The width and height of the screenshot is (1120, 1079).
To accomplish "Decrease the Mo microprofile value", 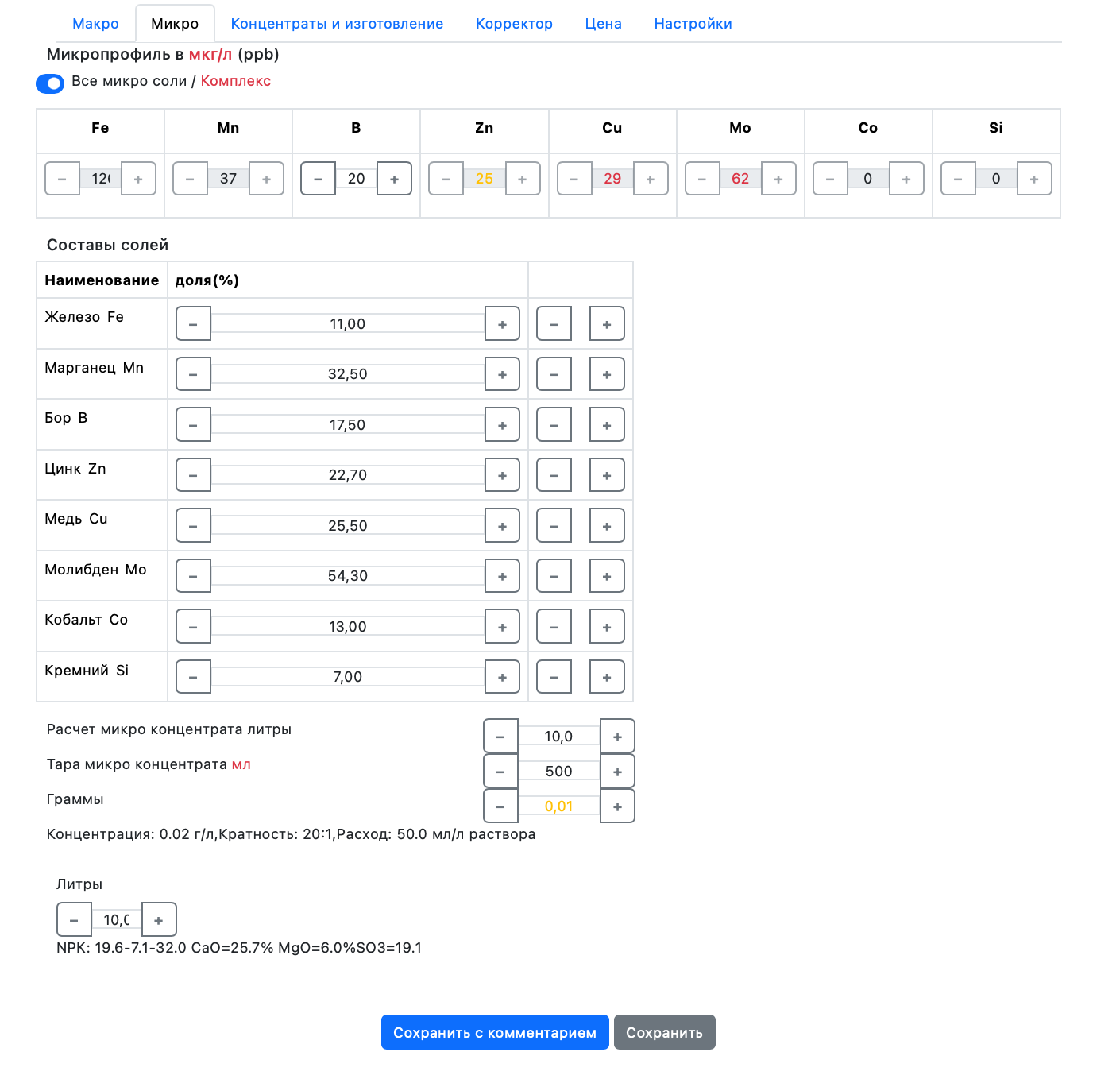I will pos(702,179).
